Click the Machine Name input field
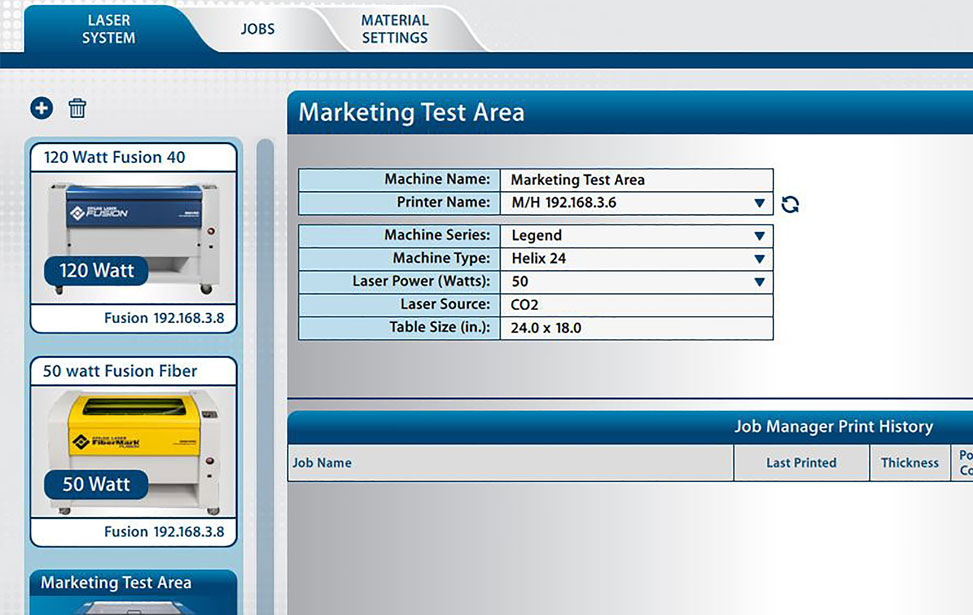The height and width of the screenshot is (615, 973). click(635, 180)
